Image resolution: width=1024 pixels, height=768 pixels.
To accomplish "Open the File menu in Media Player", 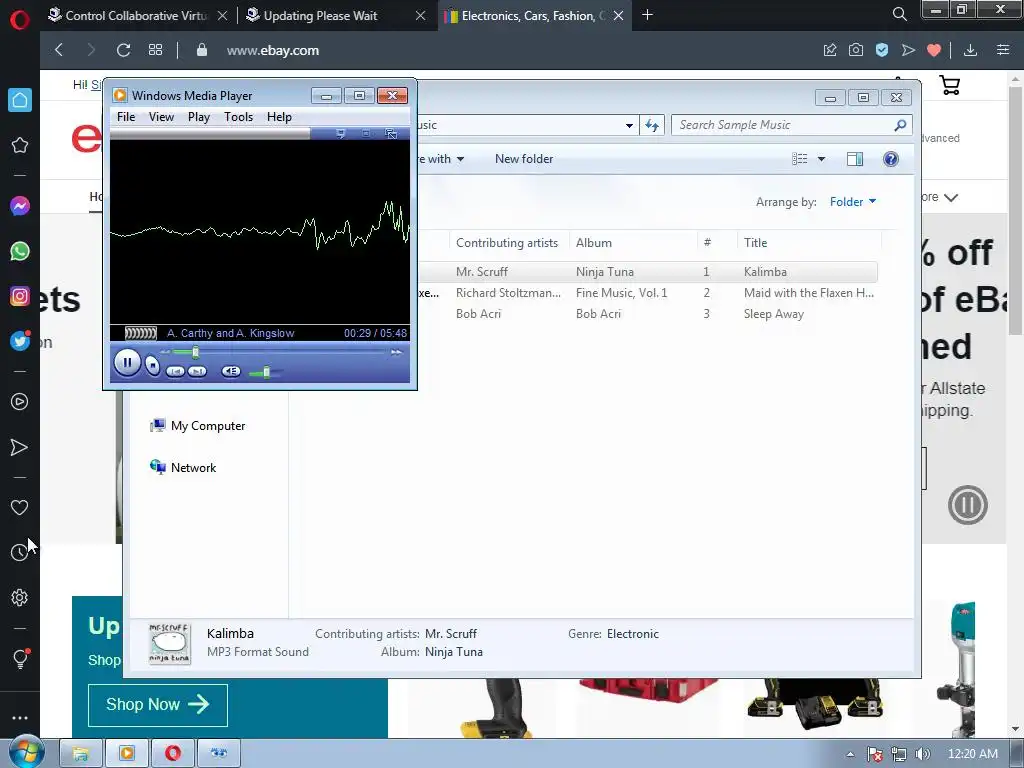I will [126, 117].
